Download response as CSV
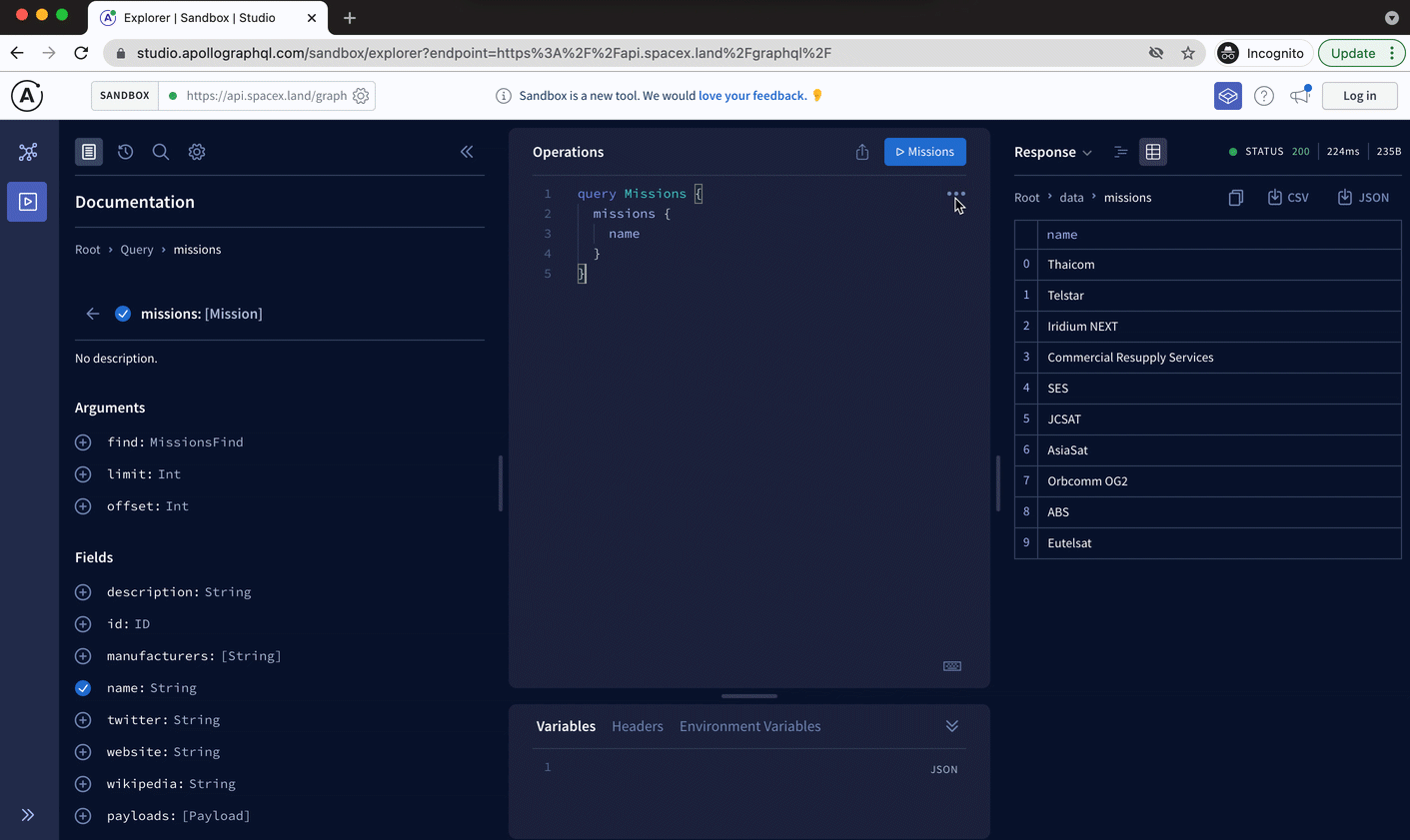The image size is (1410, 840). (1288, 198)
